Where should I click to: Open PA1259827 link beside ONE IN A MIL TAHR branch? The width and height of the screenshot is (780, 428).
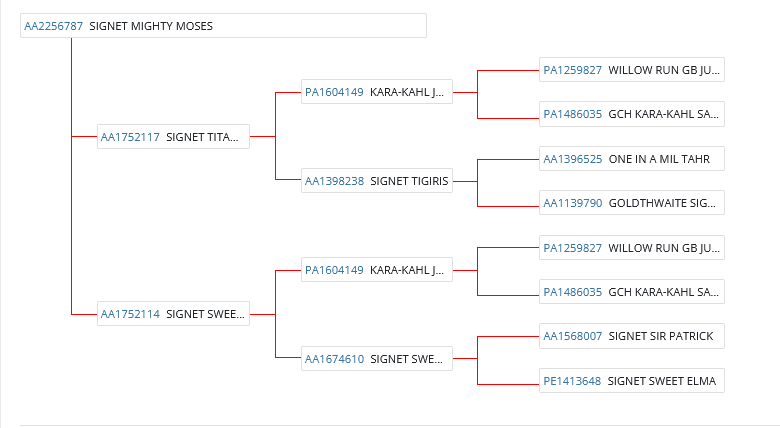572,70
